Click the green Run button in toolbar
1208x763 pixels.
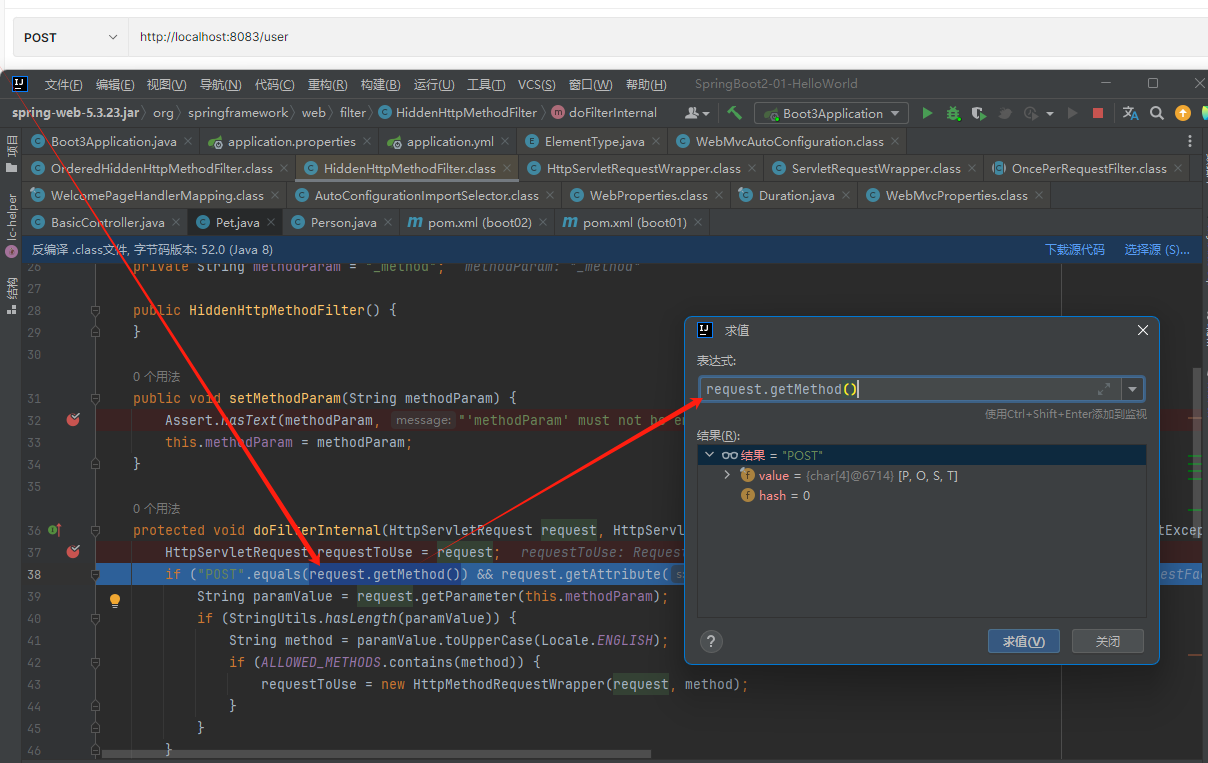pos(927,113)
